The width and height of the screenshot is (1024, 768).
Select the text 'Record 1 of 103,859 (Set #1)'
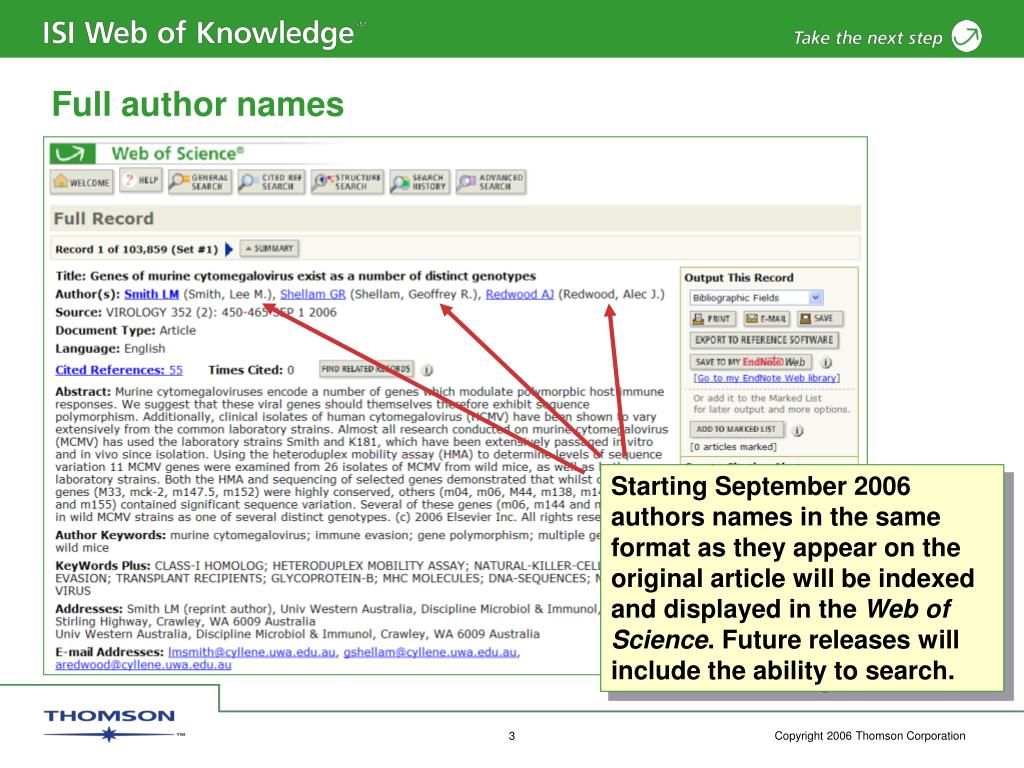[x=136, y=249]
